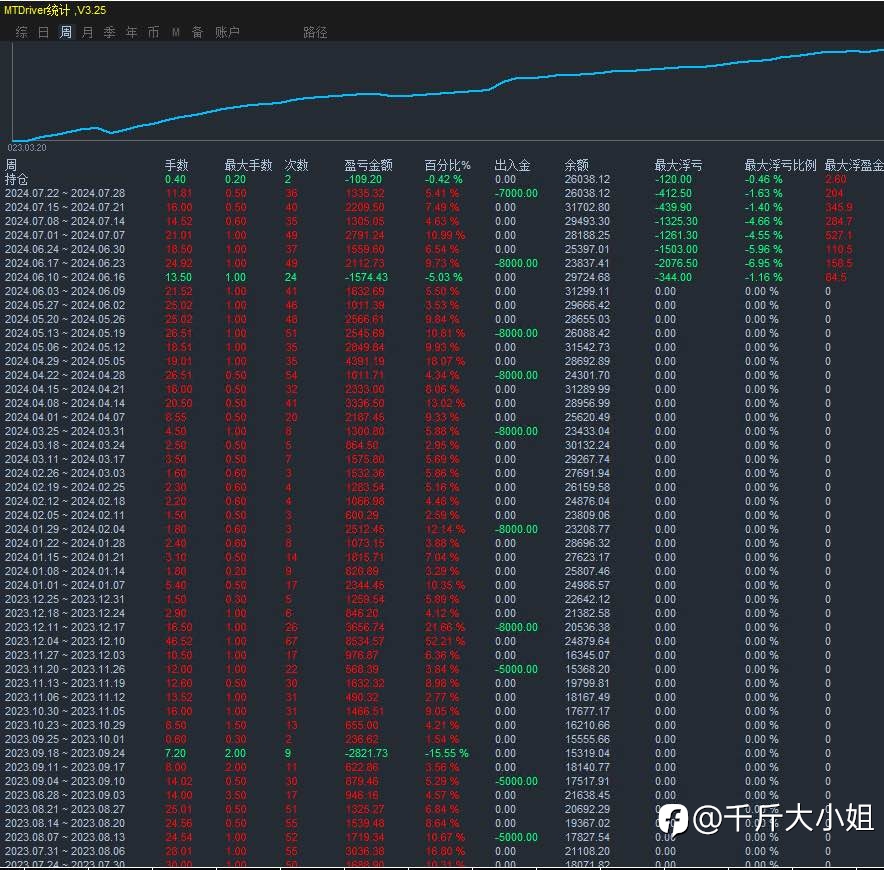
Task: Switch to the 年 yearly tab
Action: [x=131, y=32]
